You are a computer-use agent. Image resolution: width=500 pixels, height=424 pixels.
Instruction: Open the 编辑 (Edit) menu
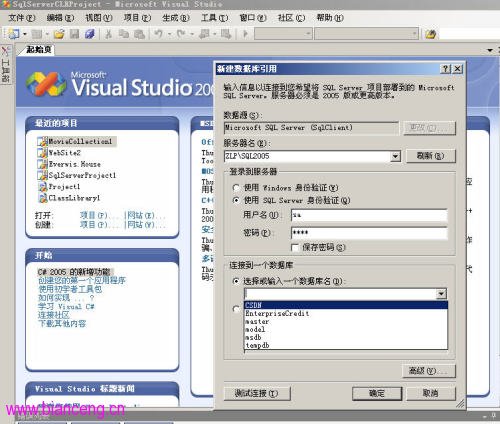[60, 18]
